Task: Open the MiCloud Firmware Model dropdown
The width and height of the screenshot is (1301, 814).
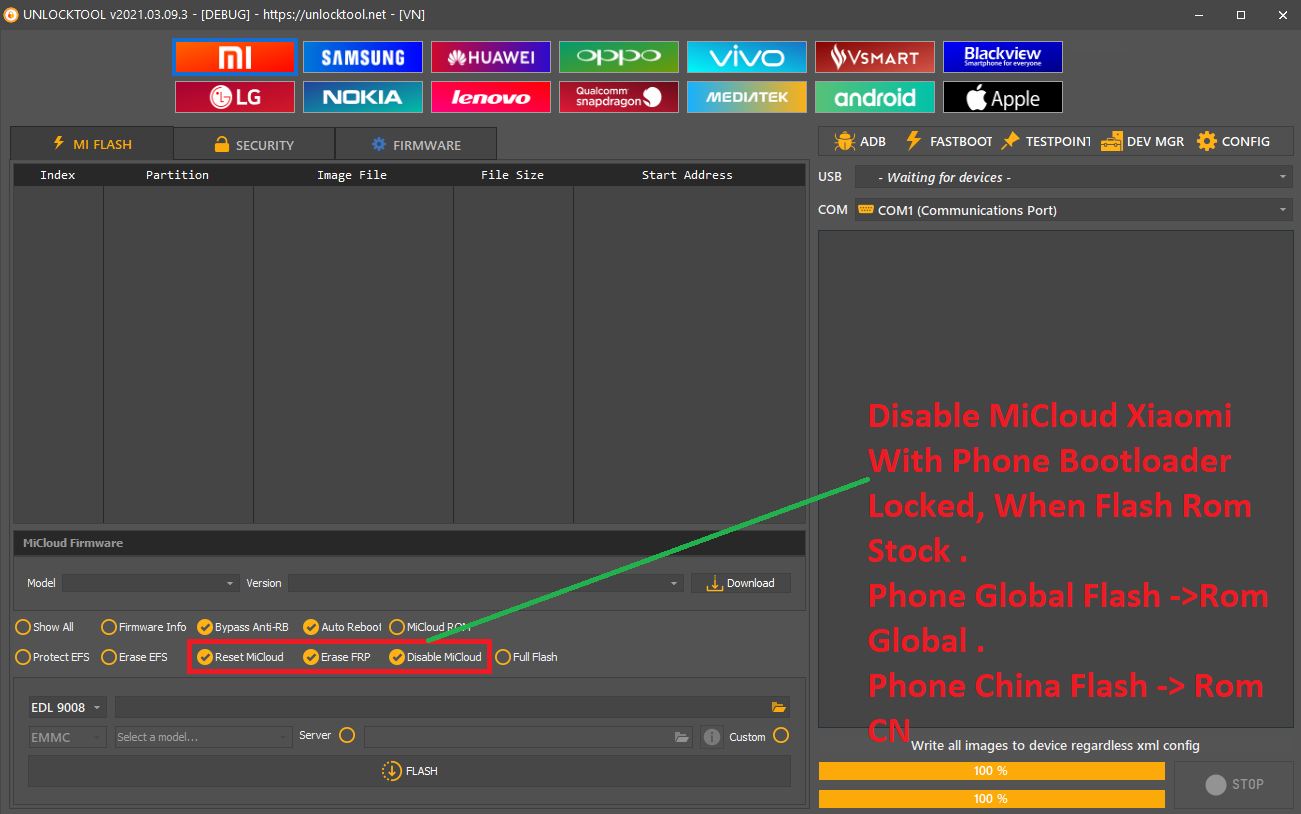Action: click(151, 583)
